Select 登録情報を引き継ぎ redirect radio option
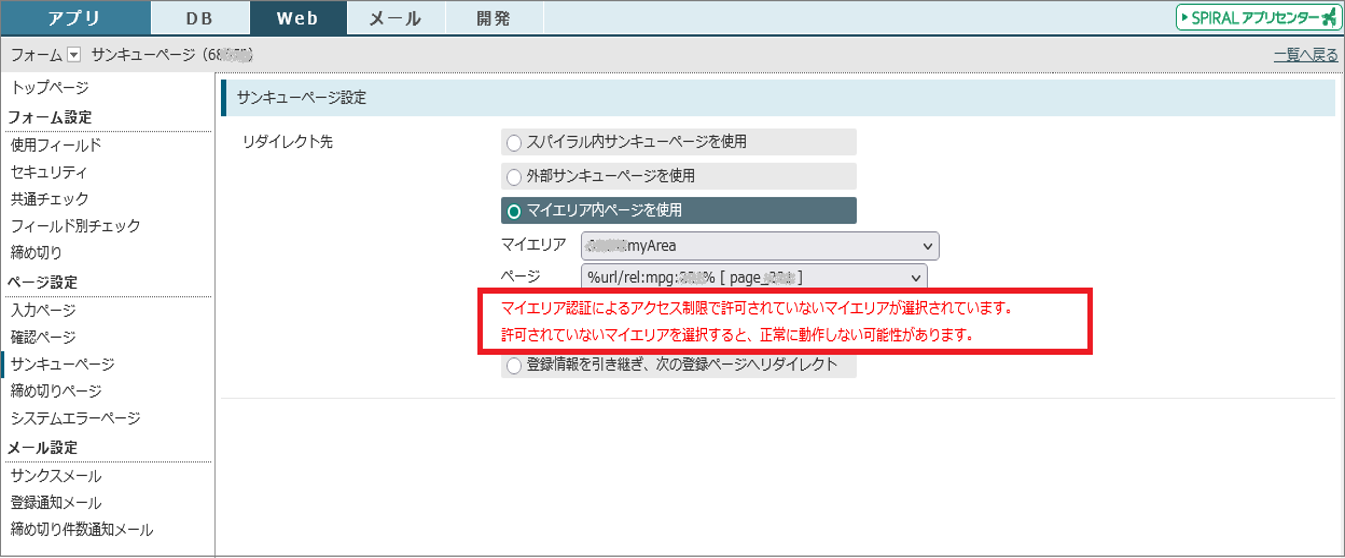 514,366
